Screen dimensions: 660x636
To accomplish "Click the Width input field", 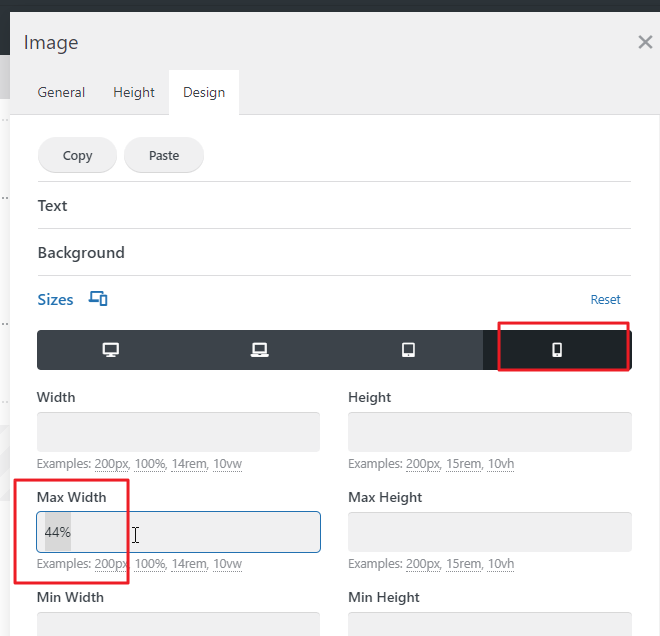I will [178, 432].
